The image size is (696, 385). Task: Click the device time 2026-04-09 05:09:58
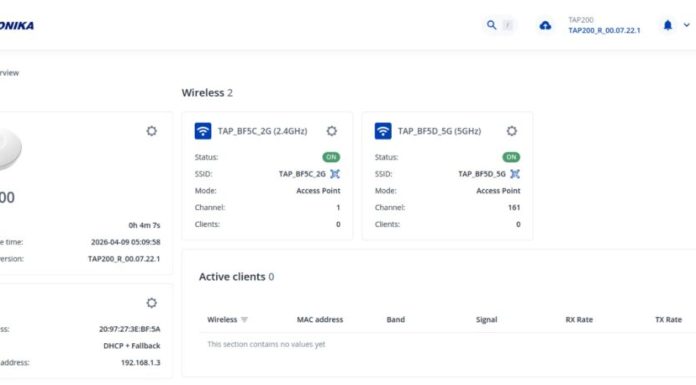[126, 242]
